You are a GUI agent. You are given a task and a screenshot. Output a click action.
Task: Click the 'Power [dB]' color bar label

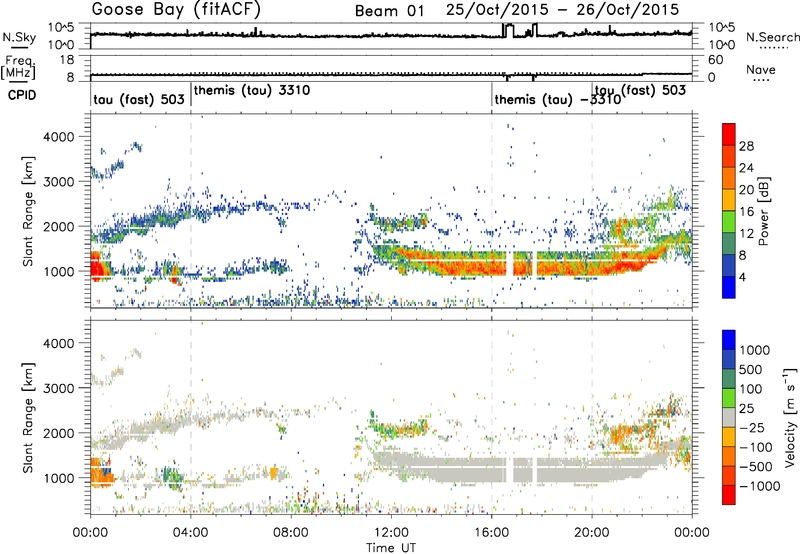tap(763, 211)
